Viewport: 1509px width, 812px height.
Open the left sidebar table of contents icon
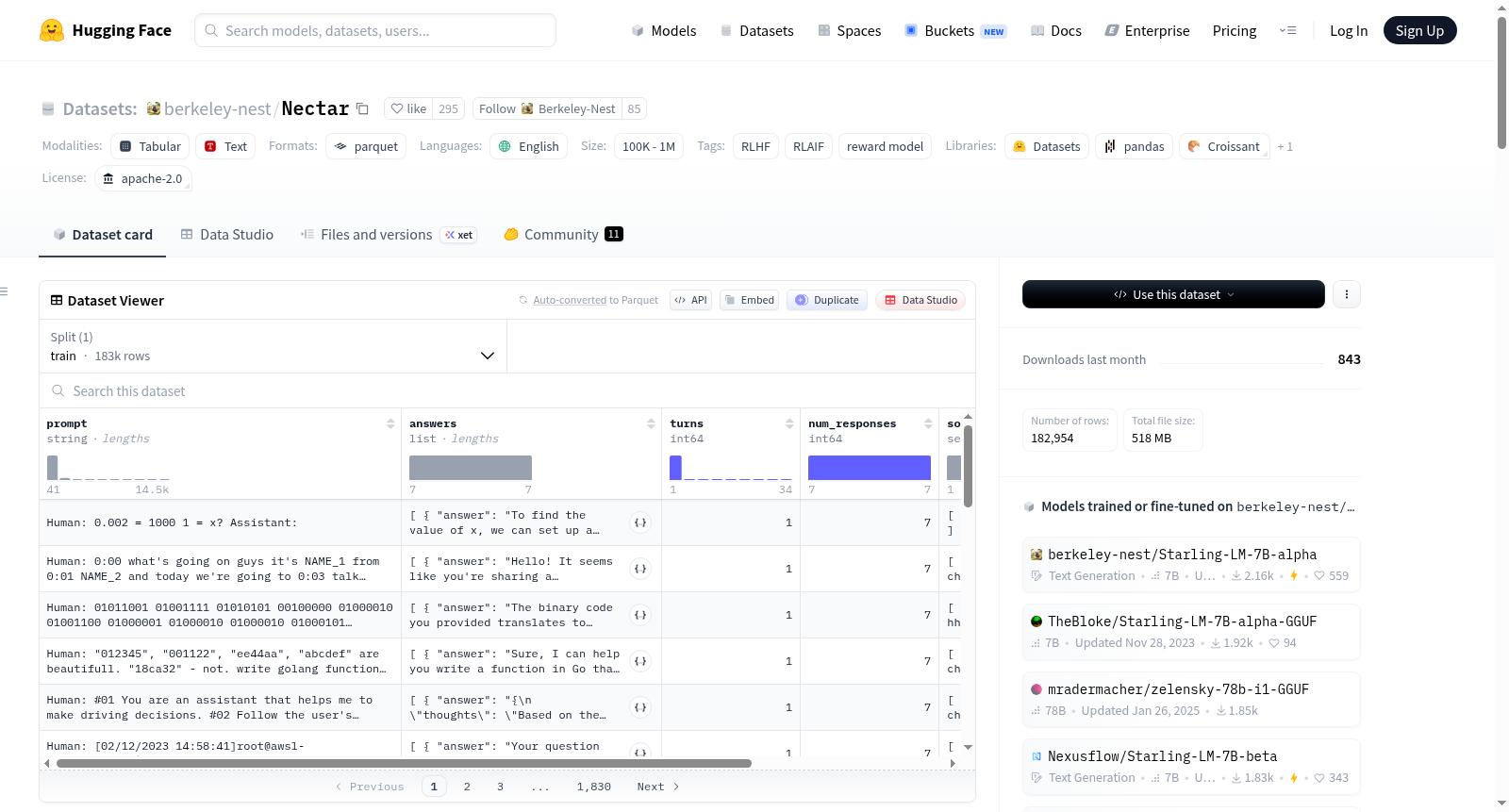4,291
